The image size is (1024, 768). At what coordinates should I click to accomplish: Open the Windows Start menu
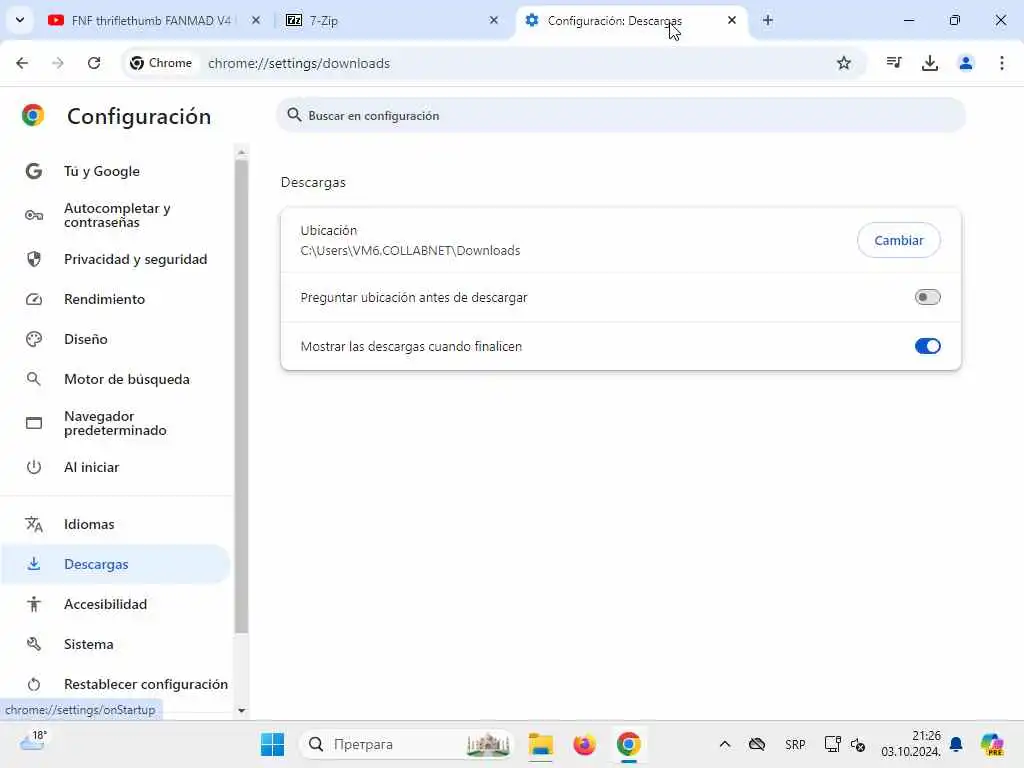pos(272,744)
